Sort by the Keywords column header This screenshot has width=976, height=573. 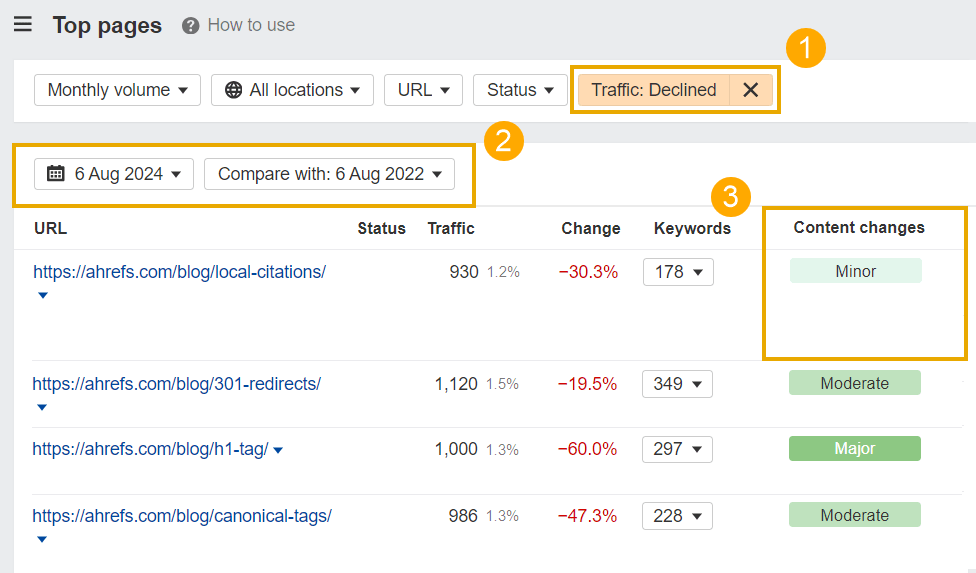point(692,228)
